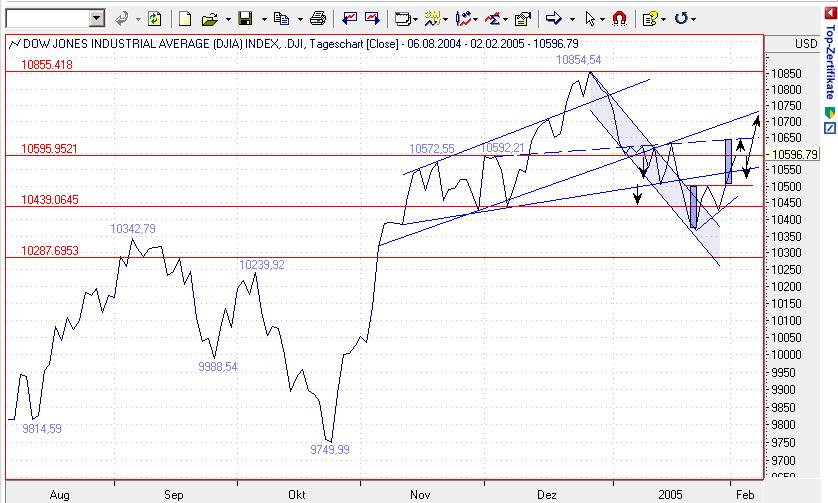838x503 pixels.
Task: Click the 10439.0645 horizontal line label
Action: click(50, 200)
